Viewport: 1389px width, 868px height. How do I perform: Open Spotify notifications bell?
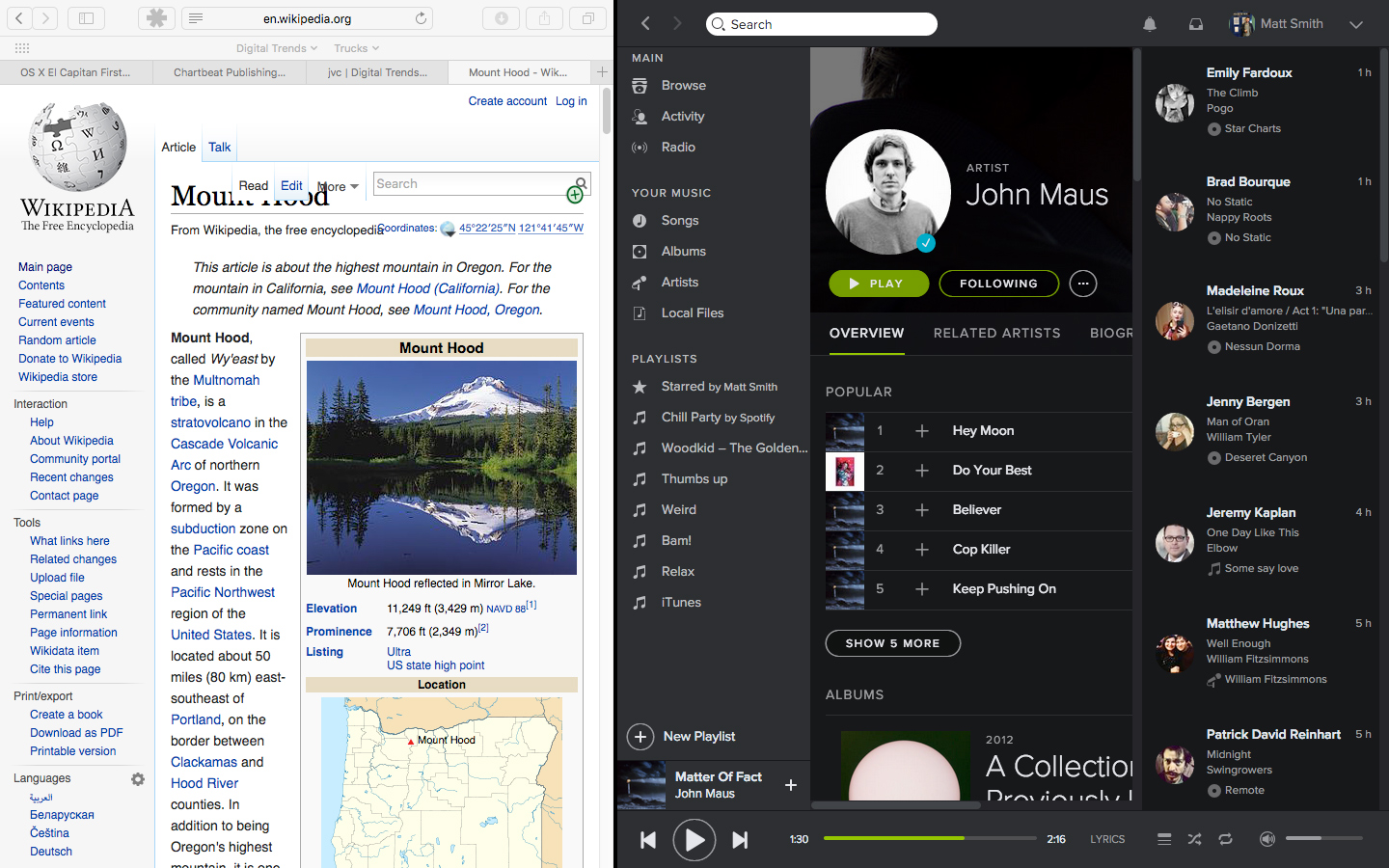[x=1150, y=24]
